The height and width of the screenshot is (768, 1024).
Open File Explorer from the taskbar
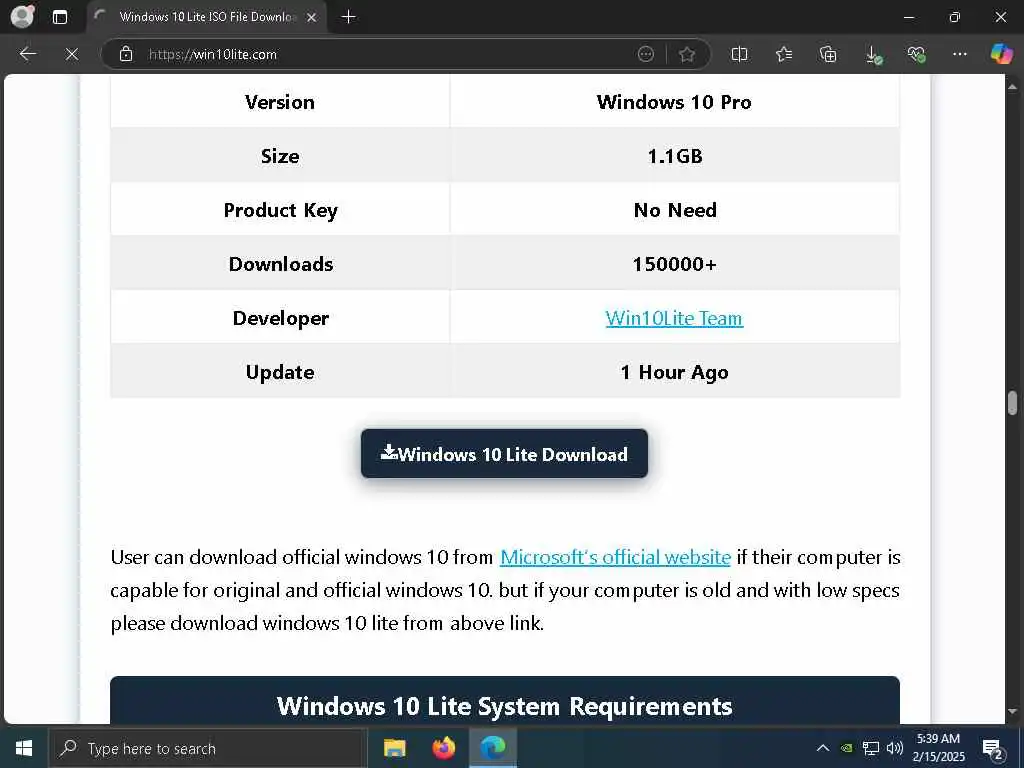(394, 748)
